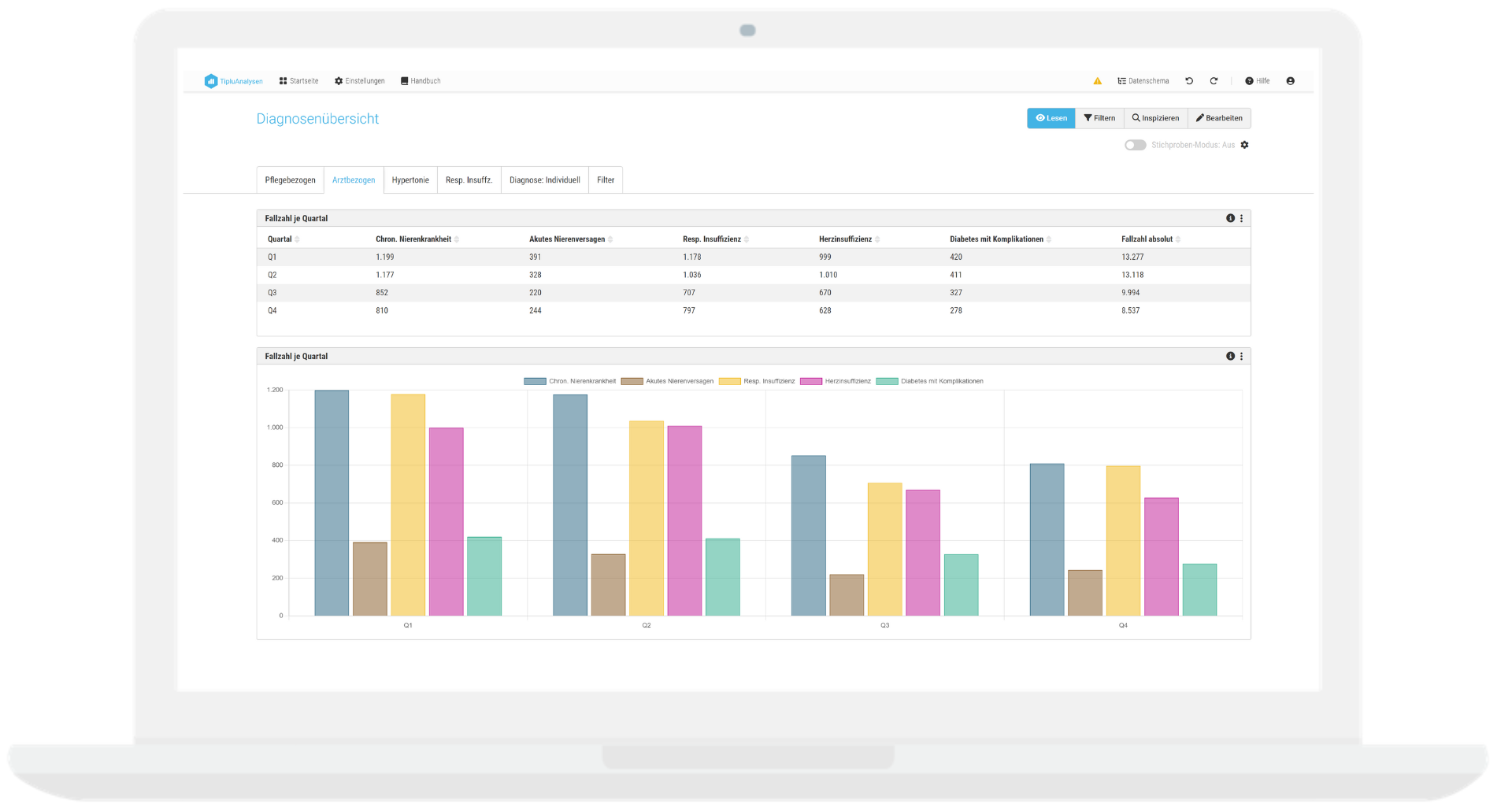Open the user account profile icon
This screenshot has width=1512, height=811.
[x=1290, y=81]
